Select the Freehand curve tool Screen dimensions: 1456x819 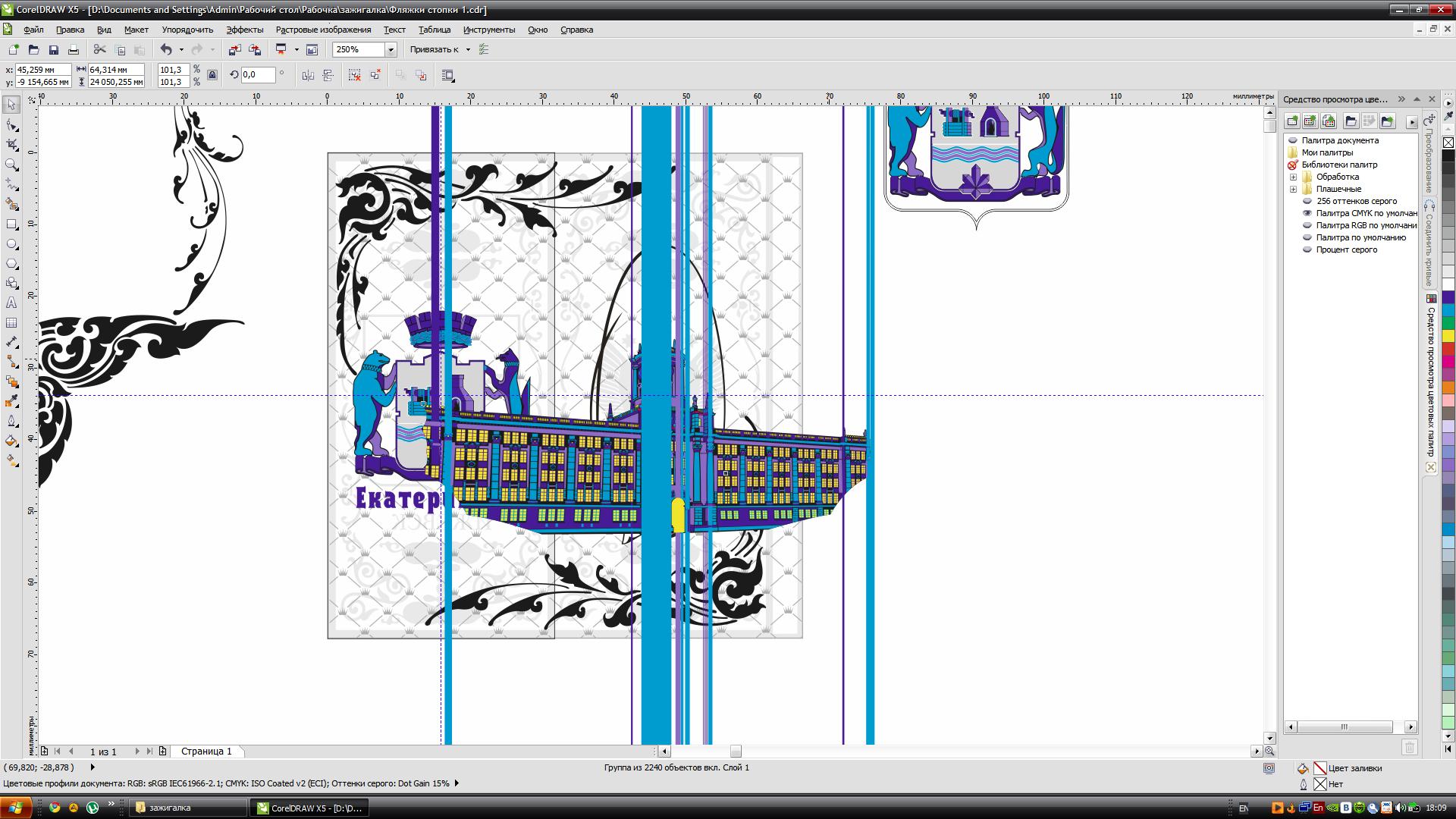tap(11, 184)
